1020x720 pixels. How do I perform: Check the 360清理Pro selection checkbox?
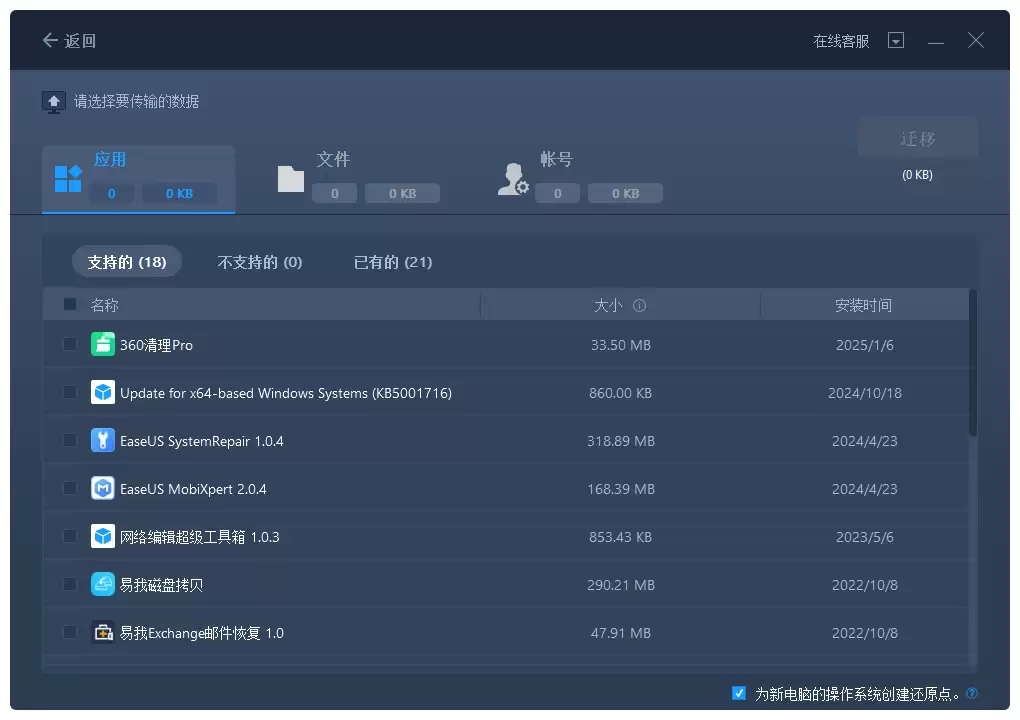69,344
